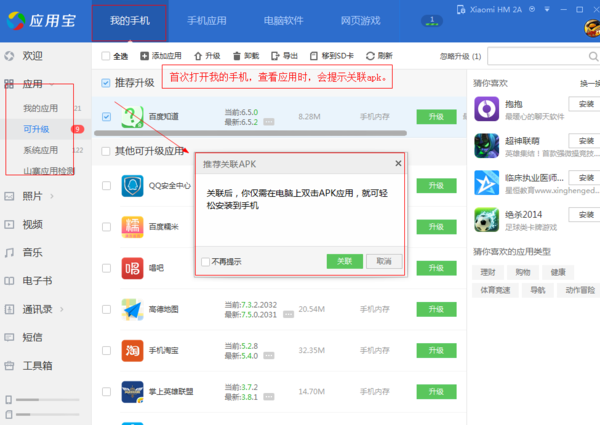Upgrade 手机淘宝
Screen dimensions: 600x425
pyautogui.click(x=436, y=350)
